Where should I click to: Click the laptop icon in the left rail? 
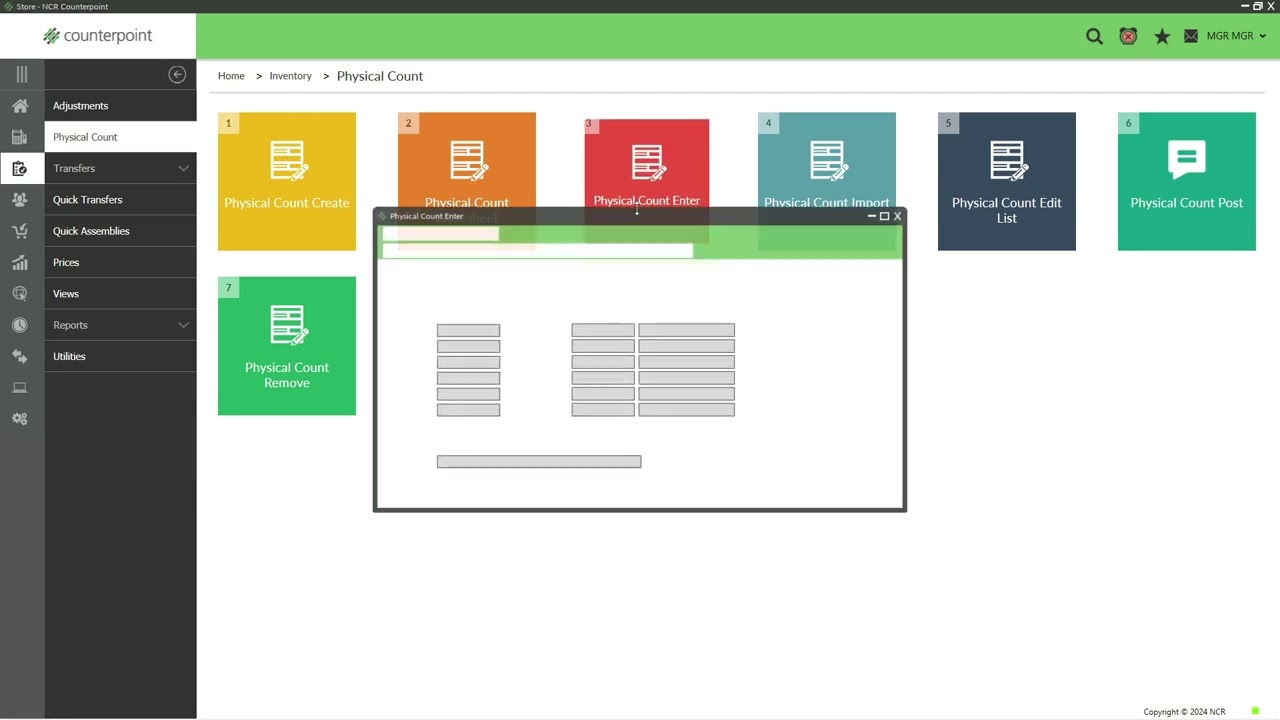tap(20, 388)
